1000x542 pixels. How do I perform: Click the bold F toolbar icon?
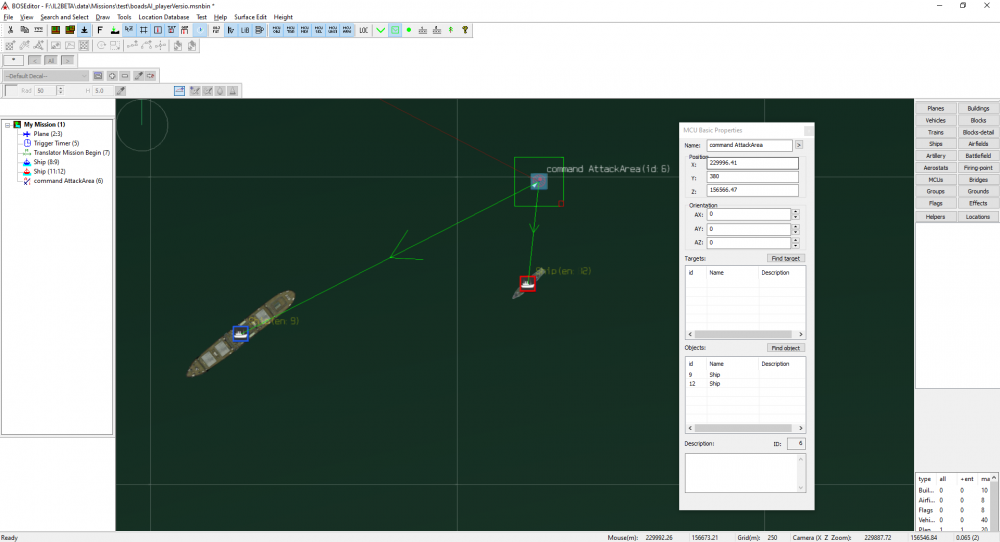[x=100, y=30]
